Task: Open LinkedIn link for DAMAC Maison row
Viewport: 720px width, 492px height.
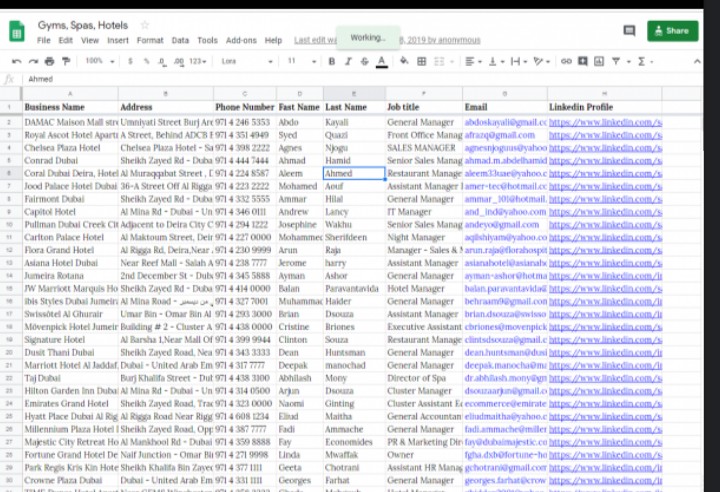Action: tap(604, 122)
